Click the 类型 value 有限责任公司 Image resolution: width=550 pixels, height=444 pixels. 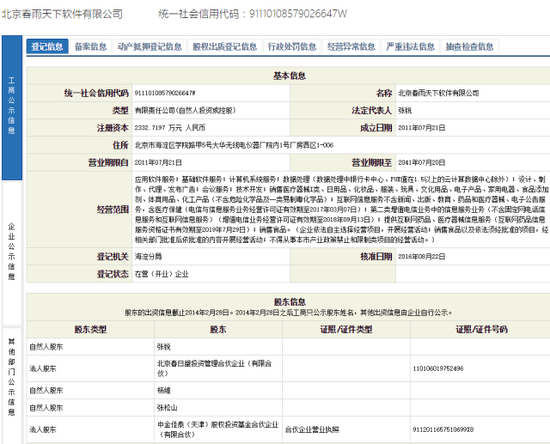tap(185, 110)
